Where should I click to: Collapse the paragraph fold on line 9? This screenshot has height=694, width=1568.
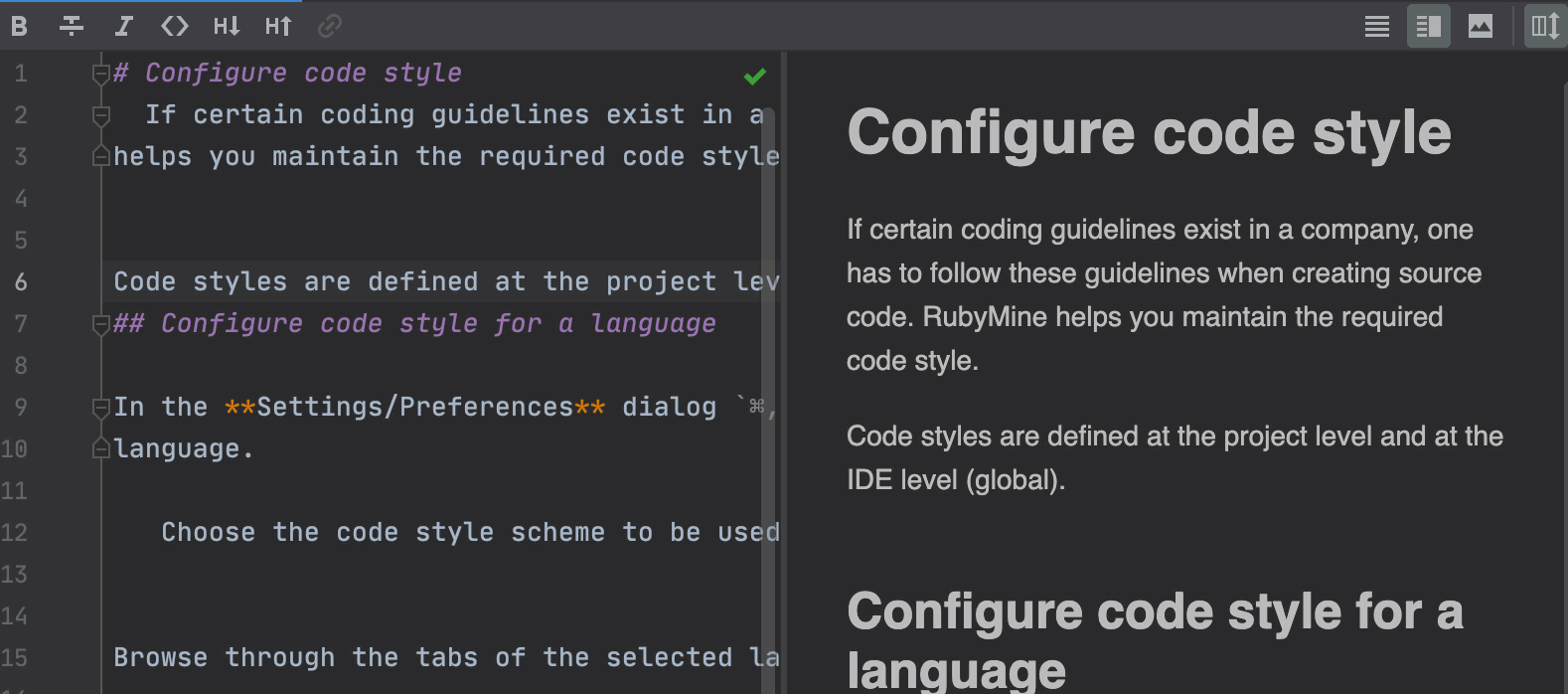coord(100,408)
